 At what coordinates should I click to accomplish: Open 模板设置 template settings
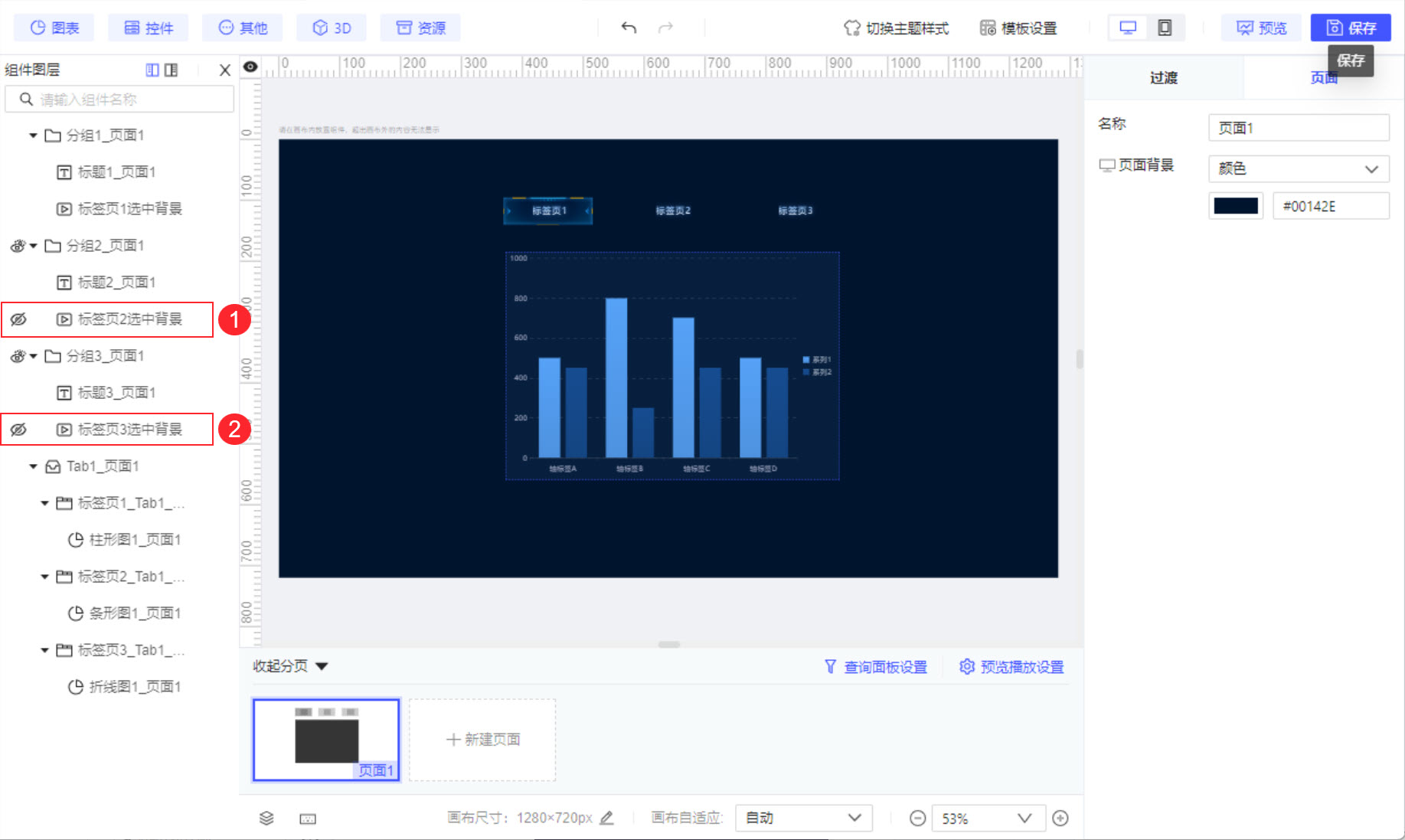pyautogui.click(x=1018, y=28)
